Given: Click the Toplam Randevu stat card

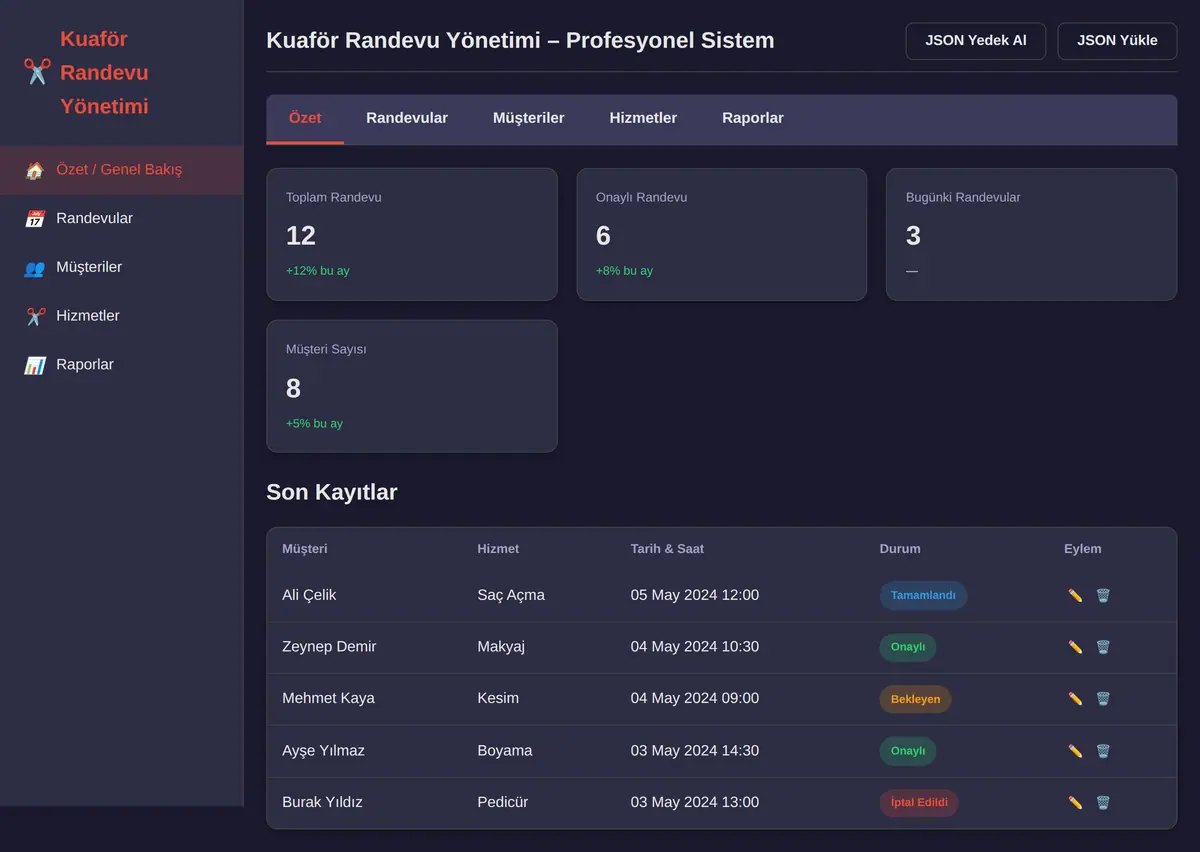Looking at the screenshot, I should tap(412, 234).
